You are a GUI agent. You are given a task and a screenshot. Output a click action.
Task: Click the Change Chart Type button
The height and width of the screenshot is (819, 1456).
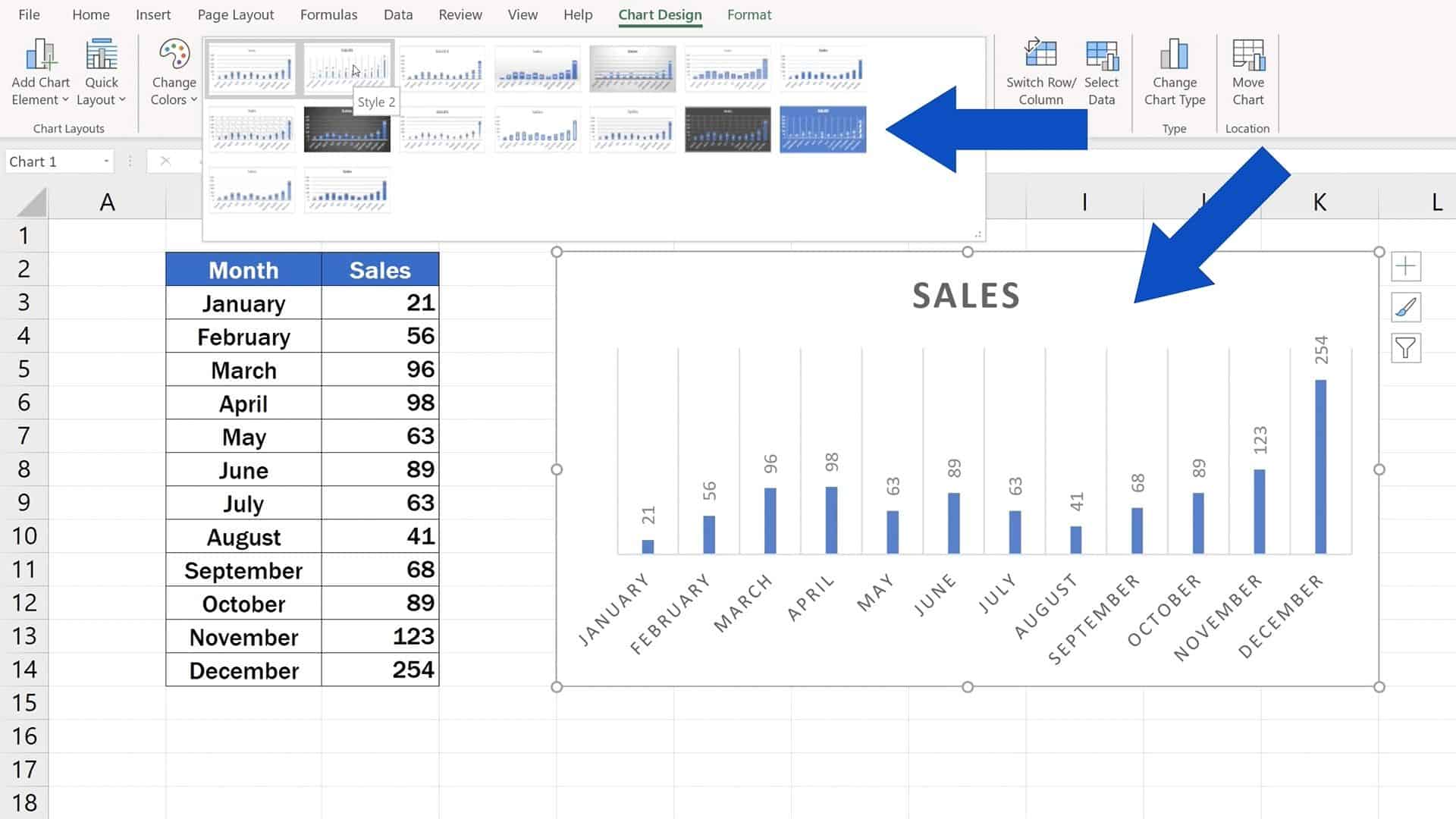1174,72
